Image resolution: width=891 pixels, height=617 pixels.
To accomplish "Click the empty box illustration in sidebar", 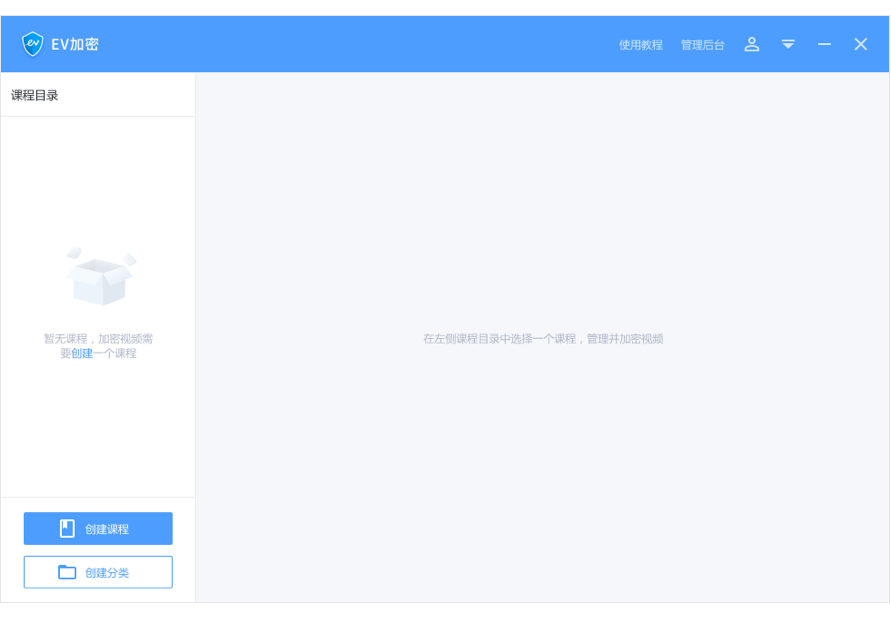I will (101, 276).
